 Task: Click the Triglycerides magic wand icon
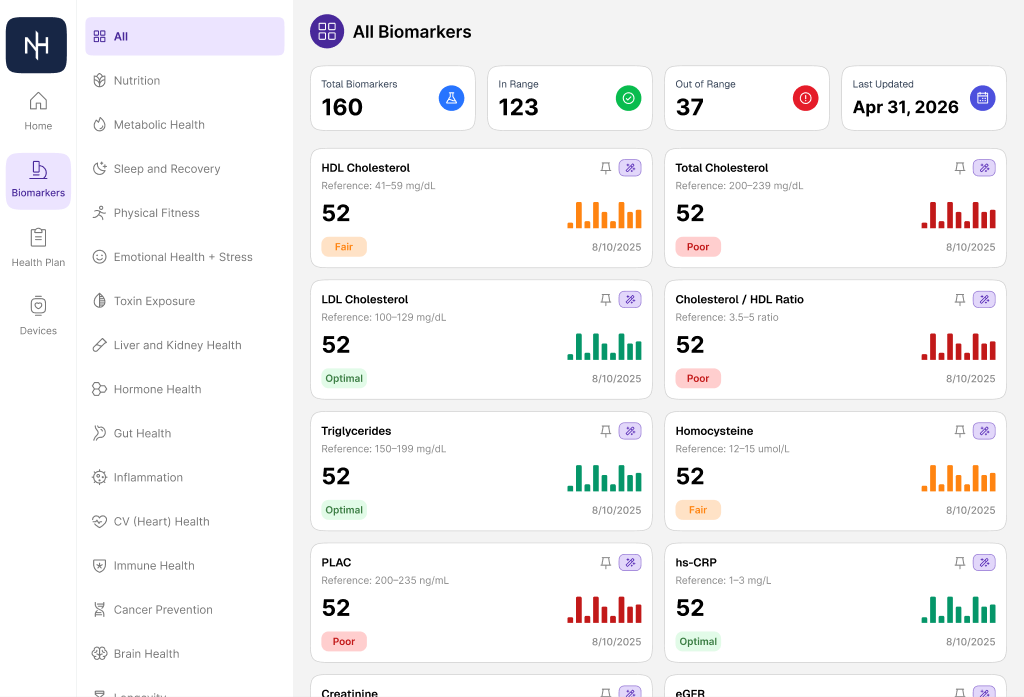[630, 431]
